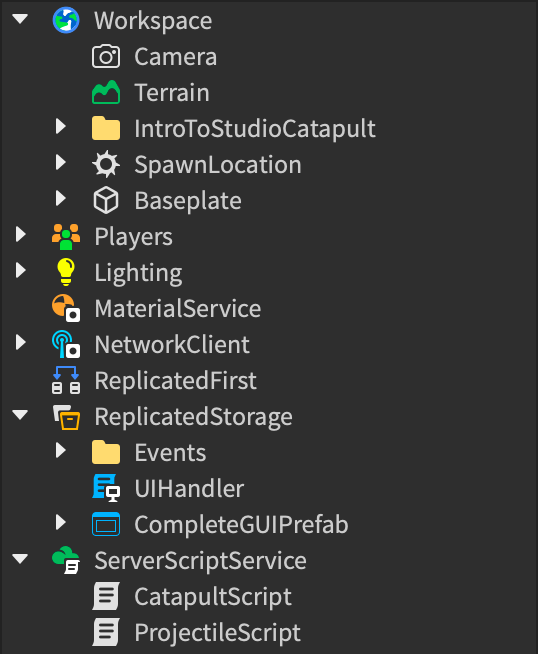Image resolution: width=538 pixels, height=654 pixels.
Task: Click the Baseplate cube part icon
Action: click(106, 200)
